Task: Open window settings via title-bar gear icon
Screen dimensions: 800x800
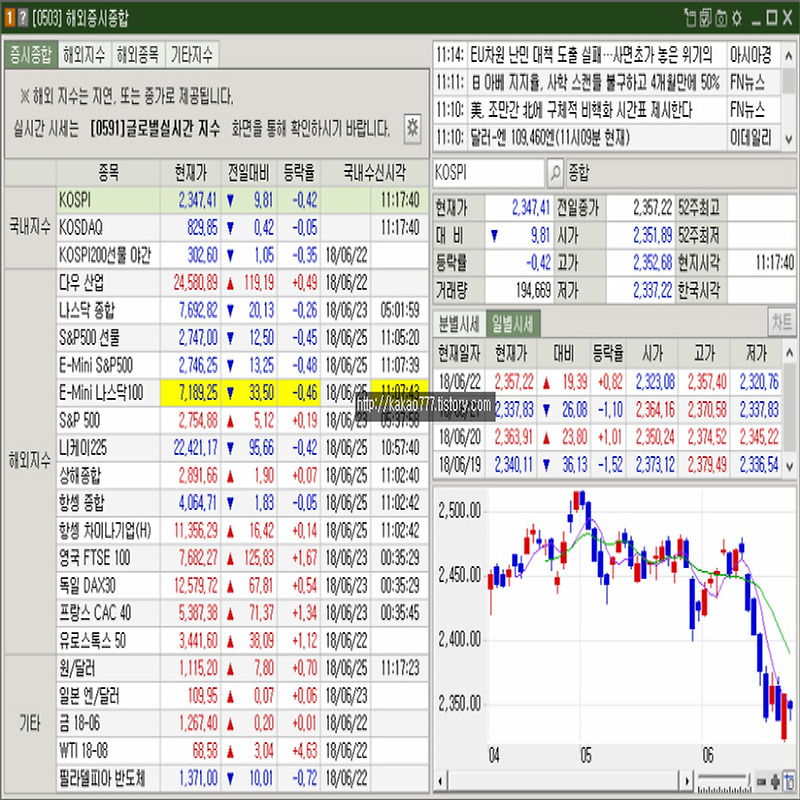Action: pyautogui.click(x=737, y=18)
